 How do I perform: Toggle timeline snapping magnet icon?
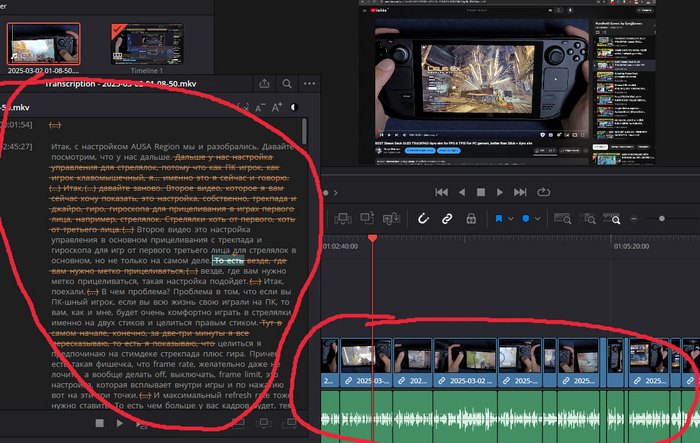click(423, 218)
